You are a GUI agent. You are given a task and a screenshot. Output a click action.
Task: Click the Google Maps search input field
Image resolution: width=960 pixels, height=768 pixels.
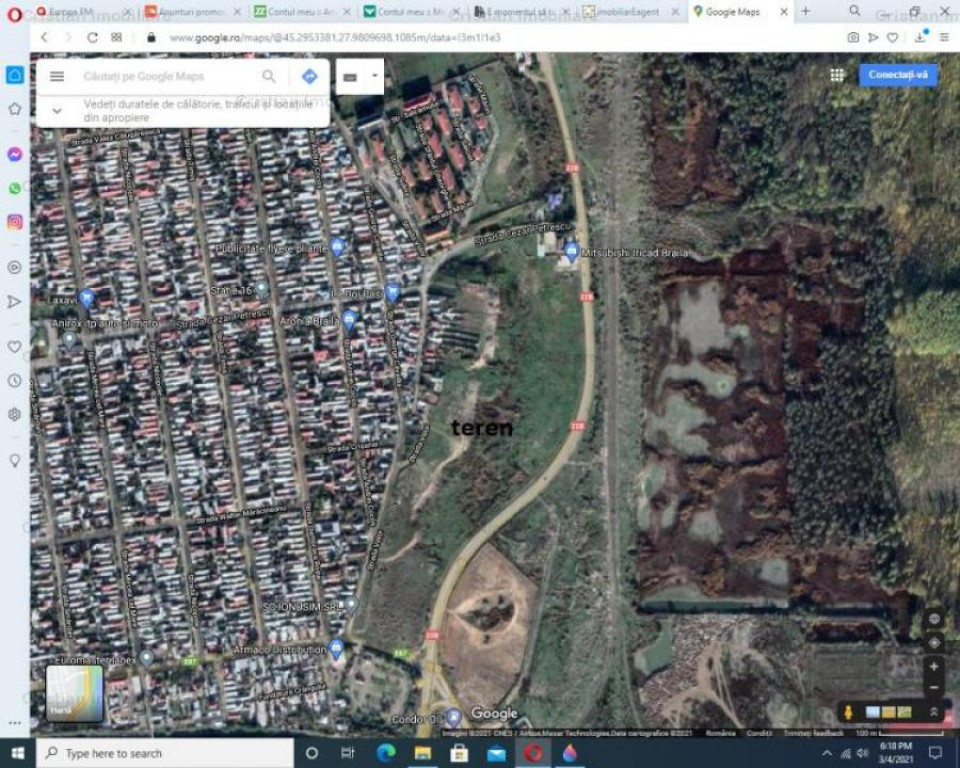[x=165, y=77]
